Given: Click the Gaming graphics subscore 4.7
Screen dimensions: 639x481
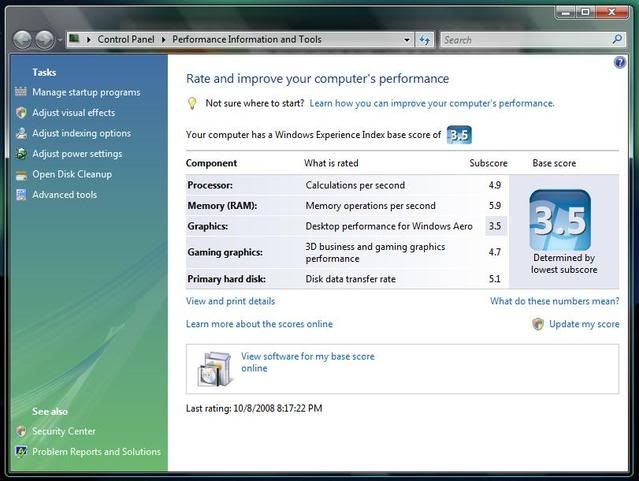Looking at the screenshot, I should pyautogui.click(x=495, y=252).
